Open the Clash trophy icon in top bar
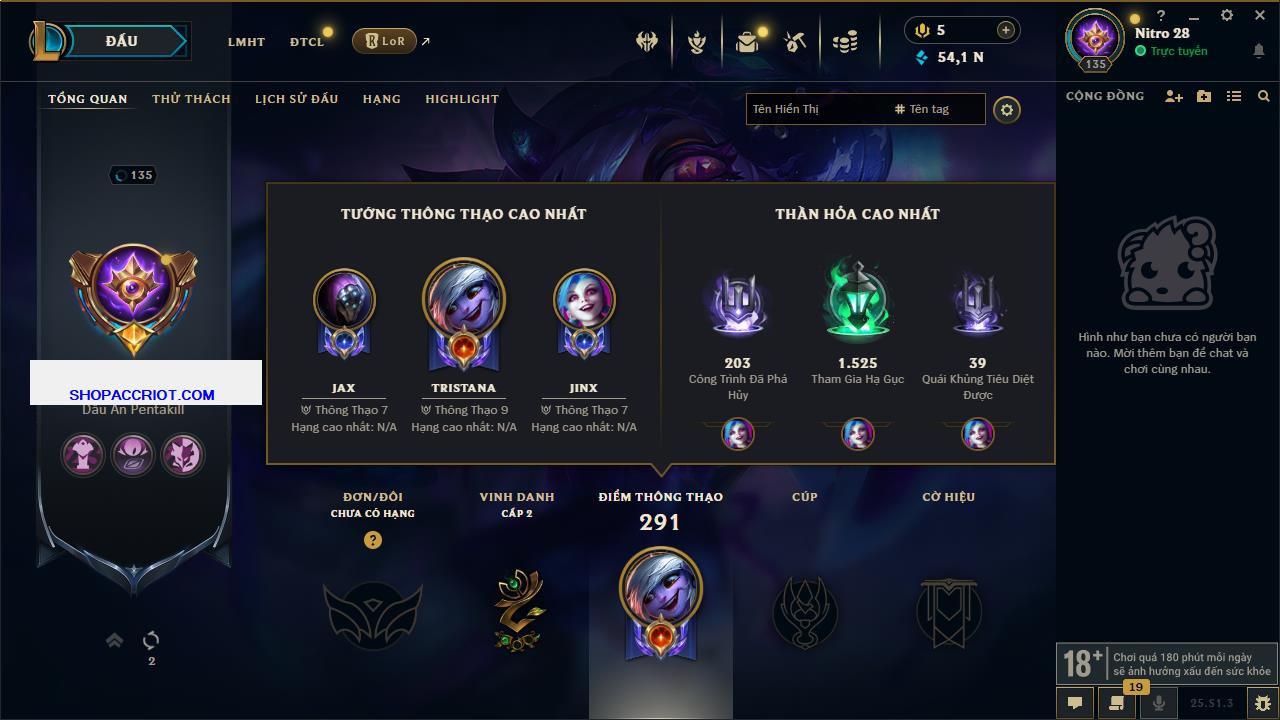The image size is (1280, 720). 647,42
